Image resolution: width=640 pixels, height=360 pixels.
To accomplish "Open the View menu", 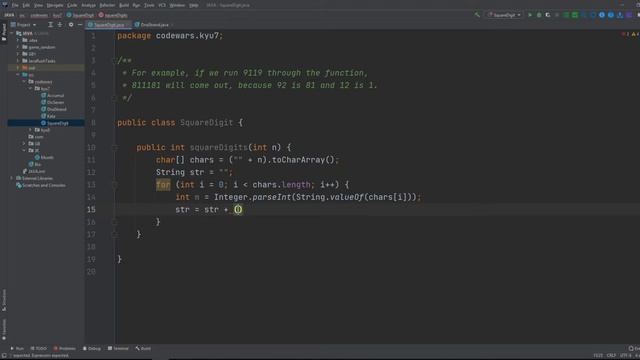I will pyautogui.click(x=38, y=5).
